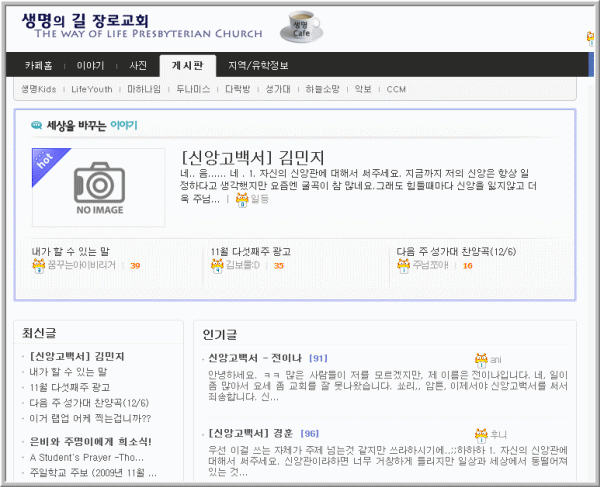600x487 pixels.
Task: Click the cut-off avatar icon at the header's right edge
Action: point(590,39)
